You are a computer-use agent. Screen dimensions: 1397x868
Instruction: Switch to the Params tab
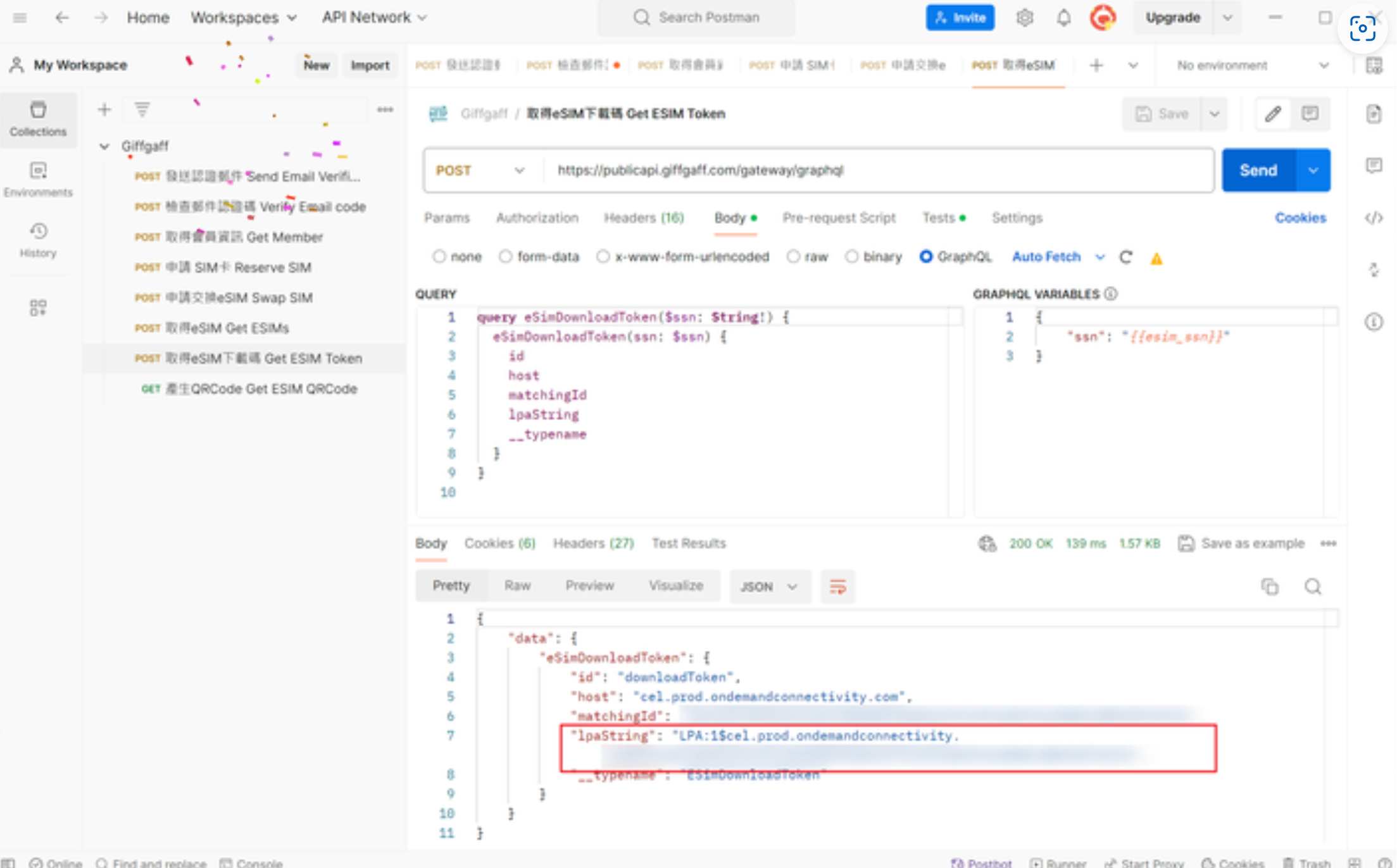point(447,218)
